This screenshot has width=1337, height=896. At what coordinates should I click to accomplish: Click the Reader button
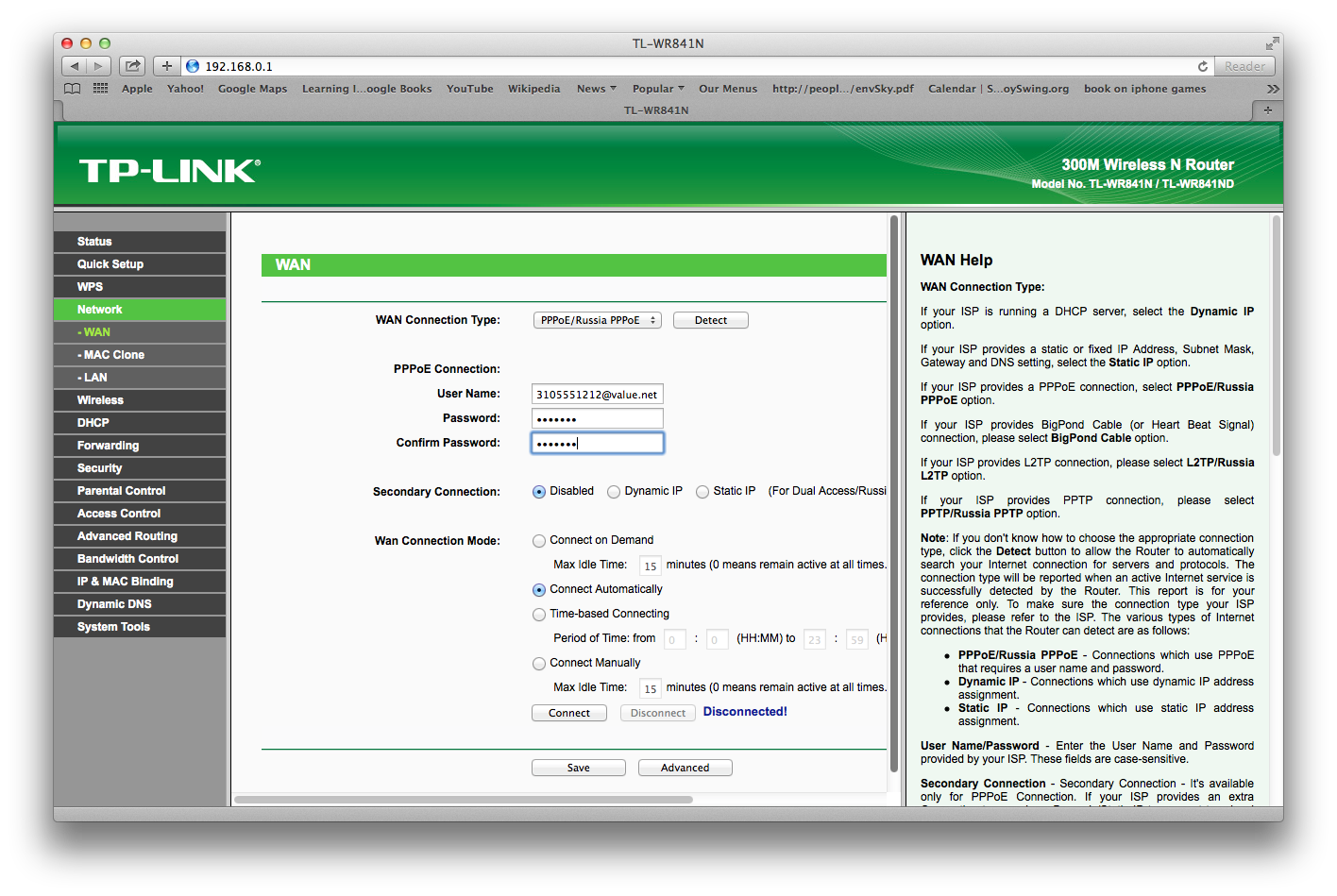(1244, 66)
